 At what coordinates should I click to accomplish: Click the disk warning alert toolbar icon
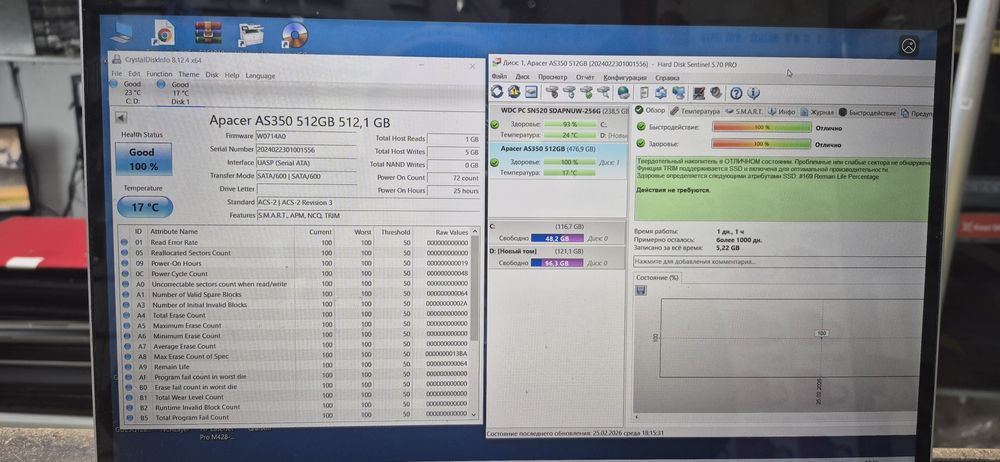[x=514, y=93]
